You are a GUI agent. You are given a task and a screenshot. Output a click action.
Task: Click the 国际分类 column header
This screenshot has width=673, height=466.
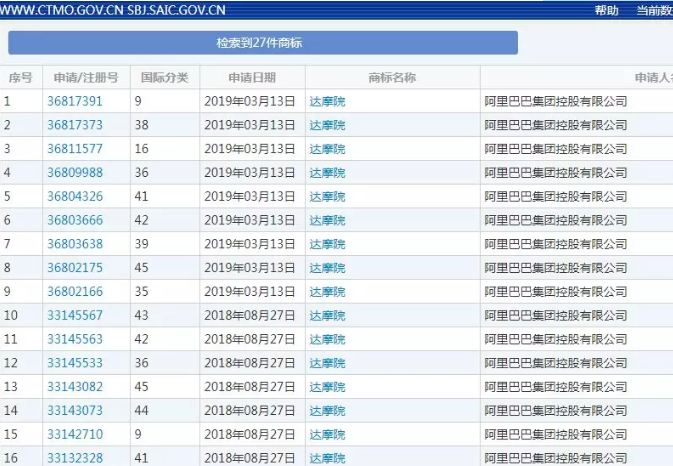pyautogui.click(x=164, y=78)
